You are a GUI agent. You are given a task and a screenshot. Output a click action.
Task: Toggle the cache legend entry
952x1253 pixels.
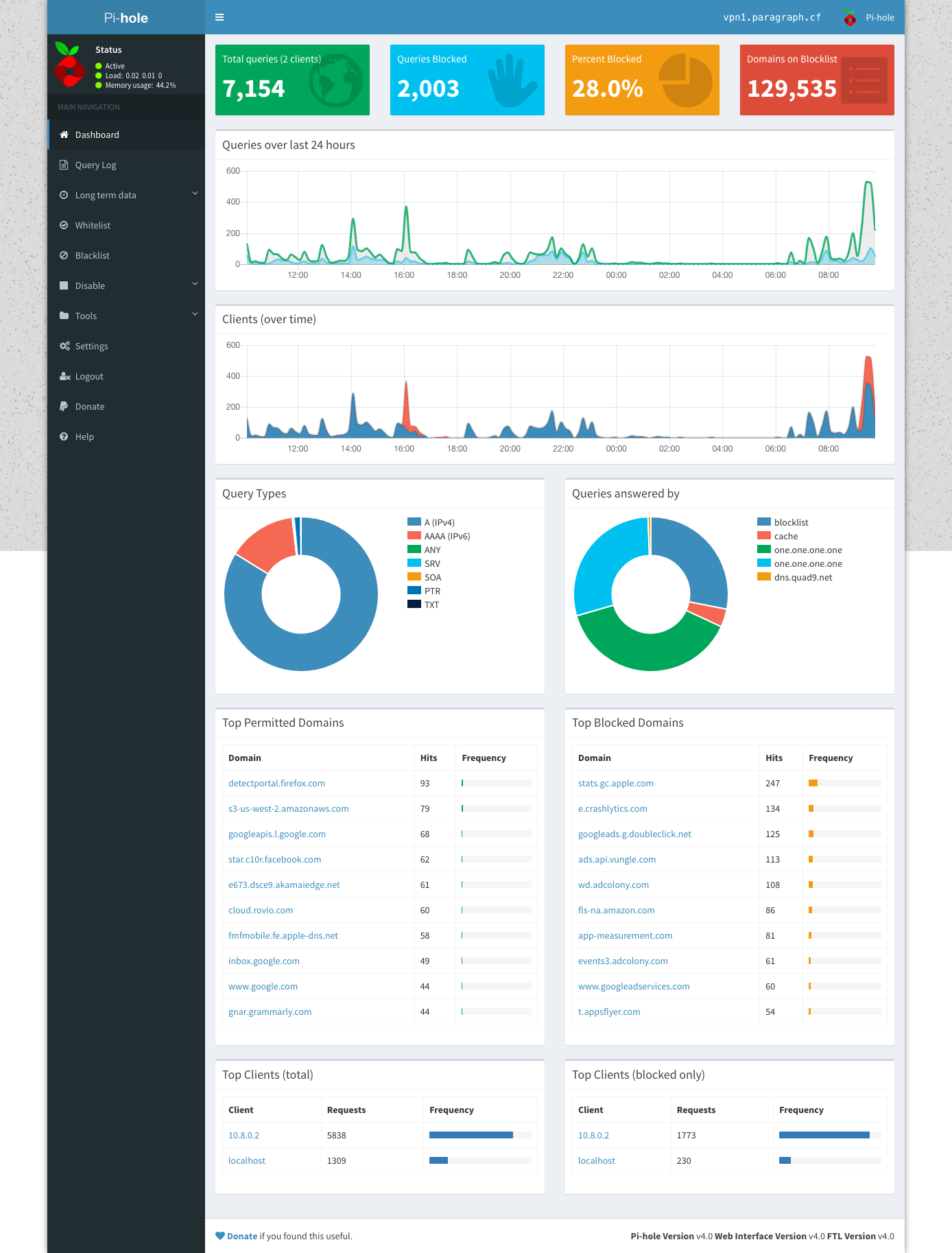click(777, 536)
